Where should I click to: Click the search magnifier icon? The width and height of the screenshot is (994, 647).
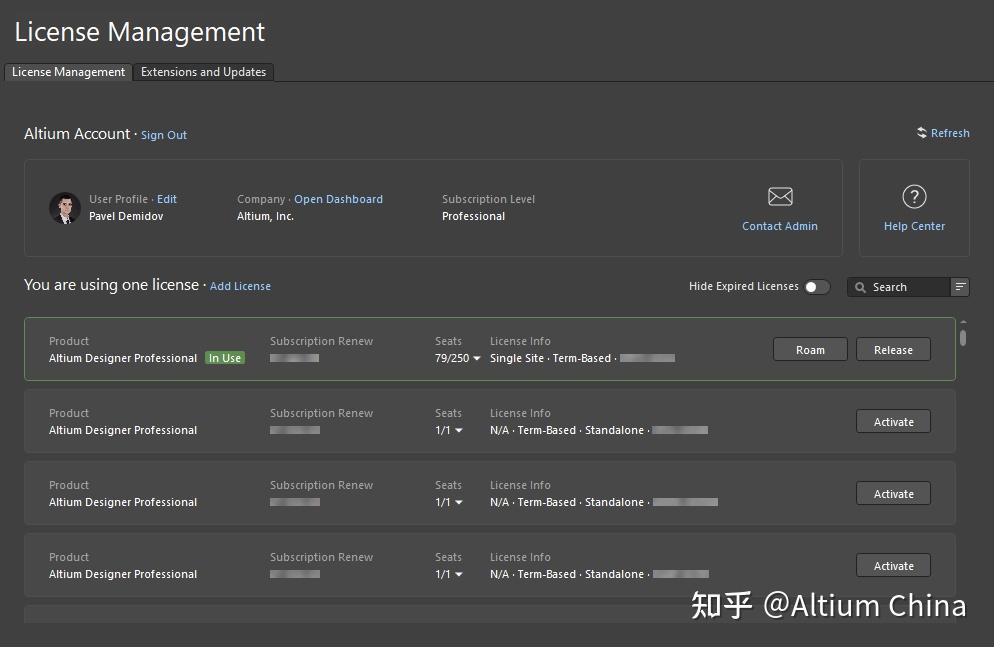(860, 288)
